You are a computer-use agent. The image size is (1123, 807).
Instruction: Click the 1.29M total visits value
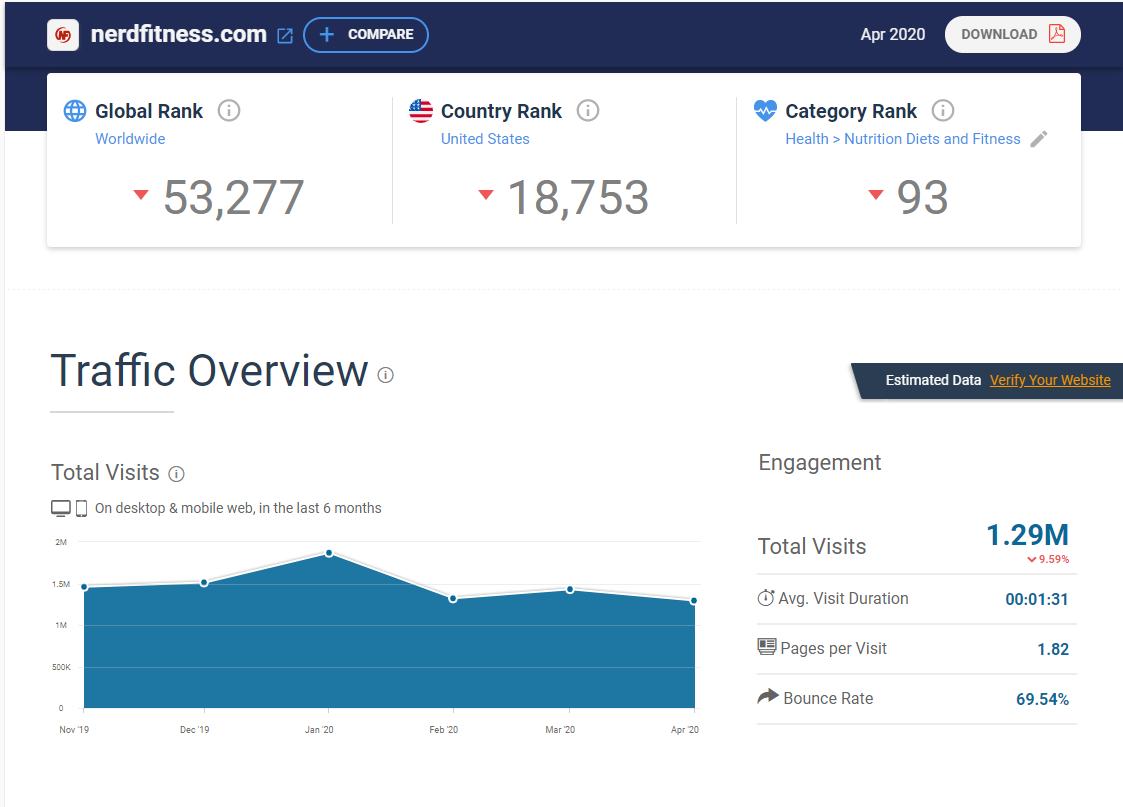[x=1027, y=535]
